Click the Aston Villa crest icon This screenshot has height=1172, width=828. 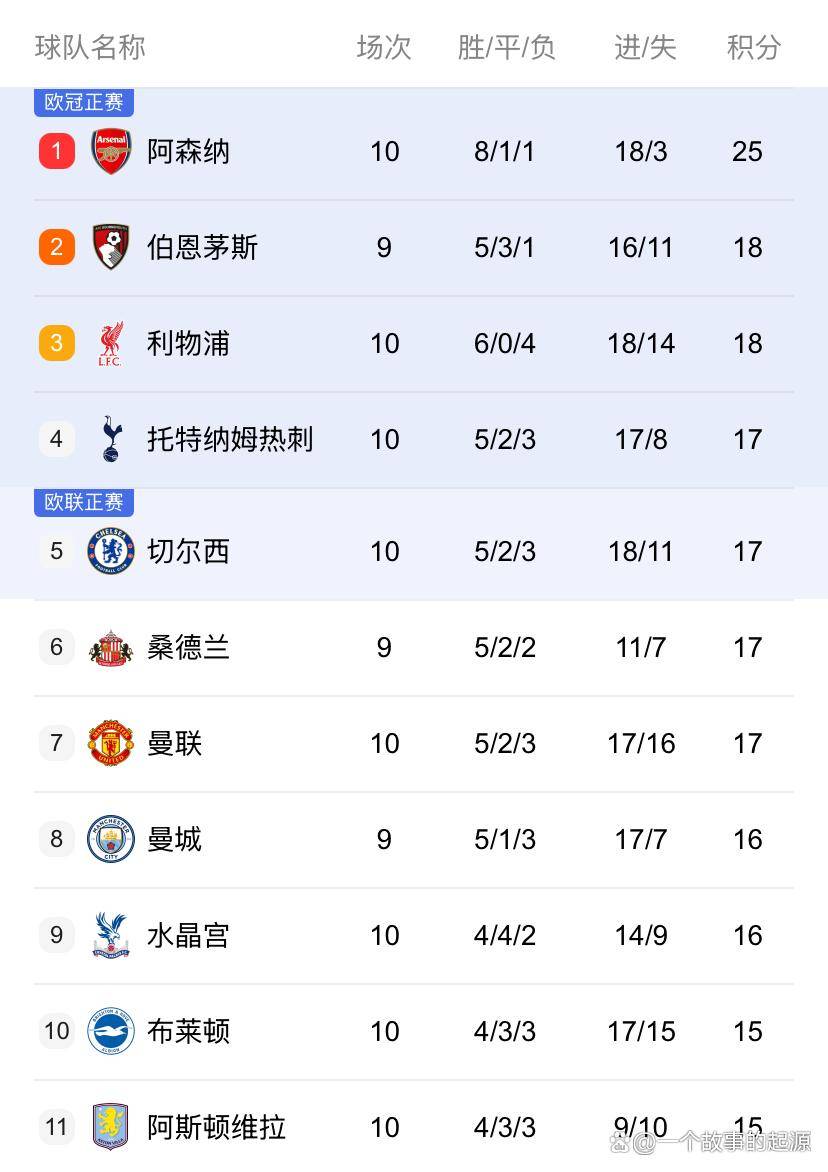point(111,1127)
